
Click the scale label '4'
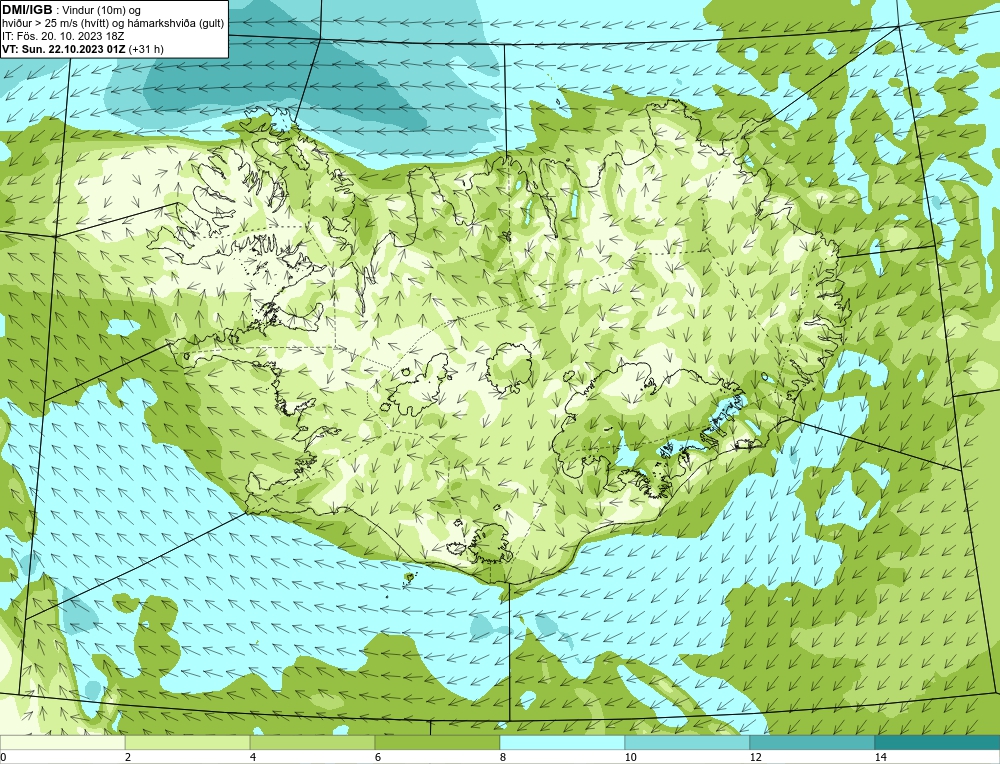(x=253, y=757)
